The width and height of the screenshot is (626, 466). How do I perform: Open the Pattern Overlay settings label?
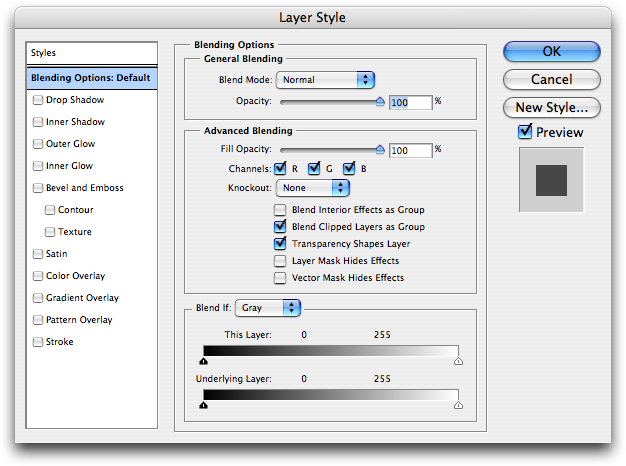(x=79, y=320)
